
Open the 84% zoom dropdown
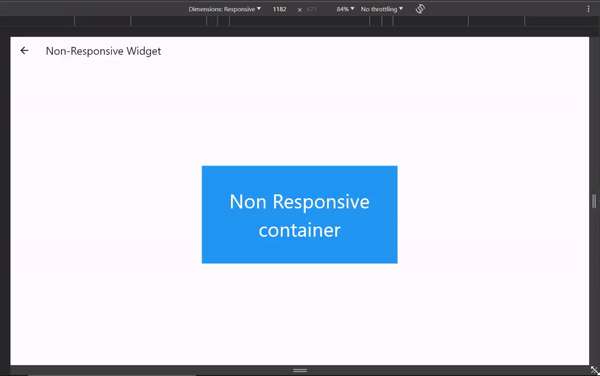[345, 9]
